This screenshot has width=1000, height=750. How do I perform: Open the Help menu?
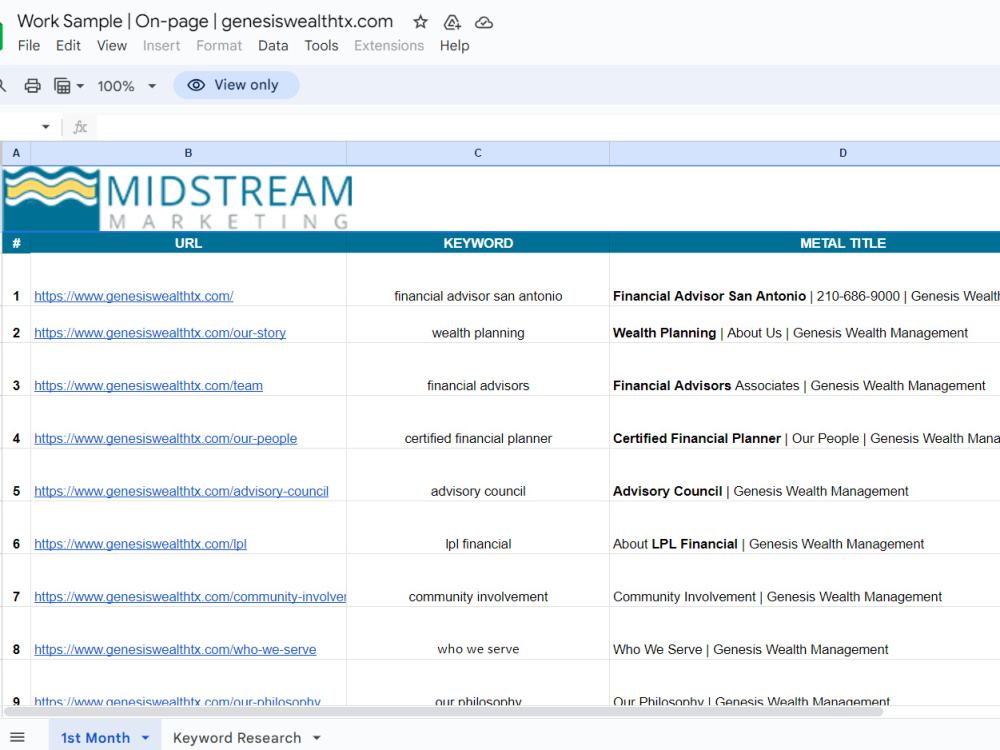pyautogui.click(x=454, y=46)
